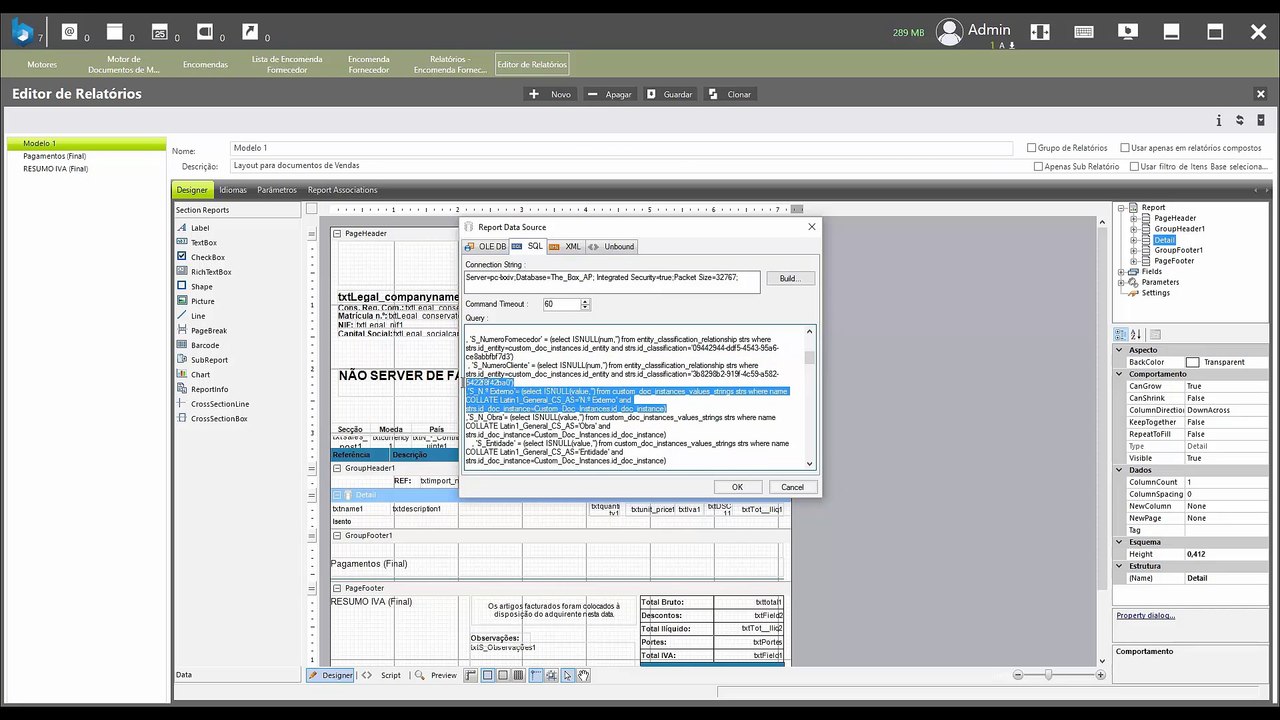The height and width of the screenshot is (720, 1280).
Task: Open the Idiomas tab
Action: click(232, 190)
